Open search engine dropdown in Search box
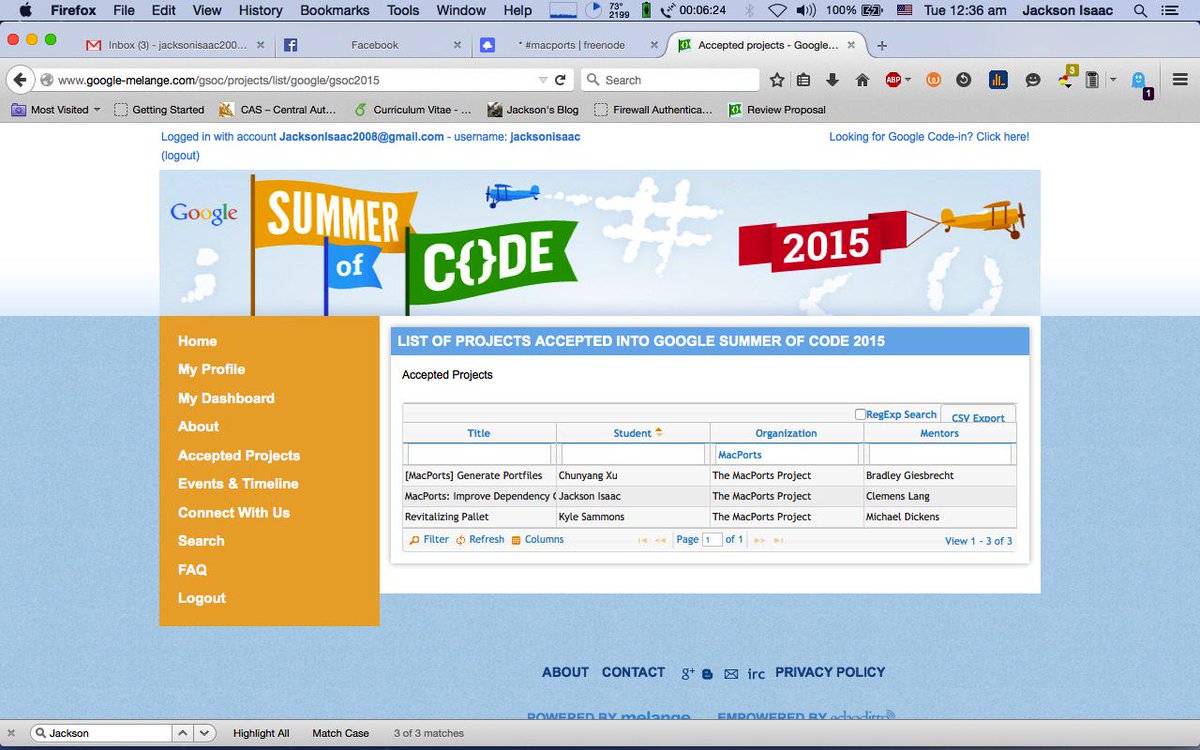The width and height of the screenshot is (1200, 750). 593,80
